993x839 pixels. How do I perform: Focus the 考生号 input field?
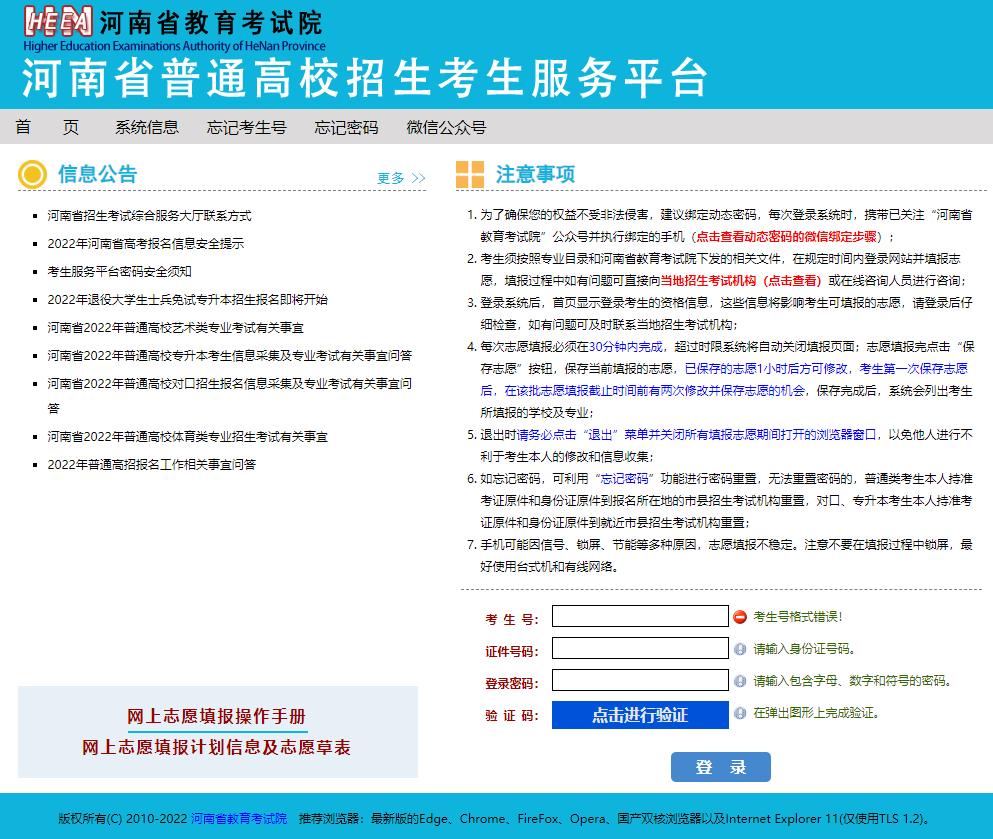coord(640,616)
